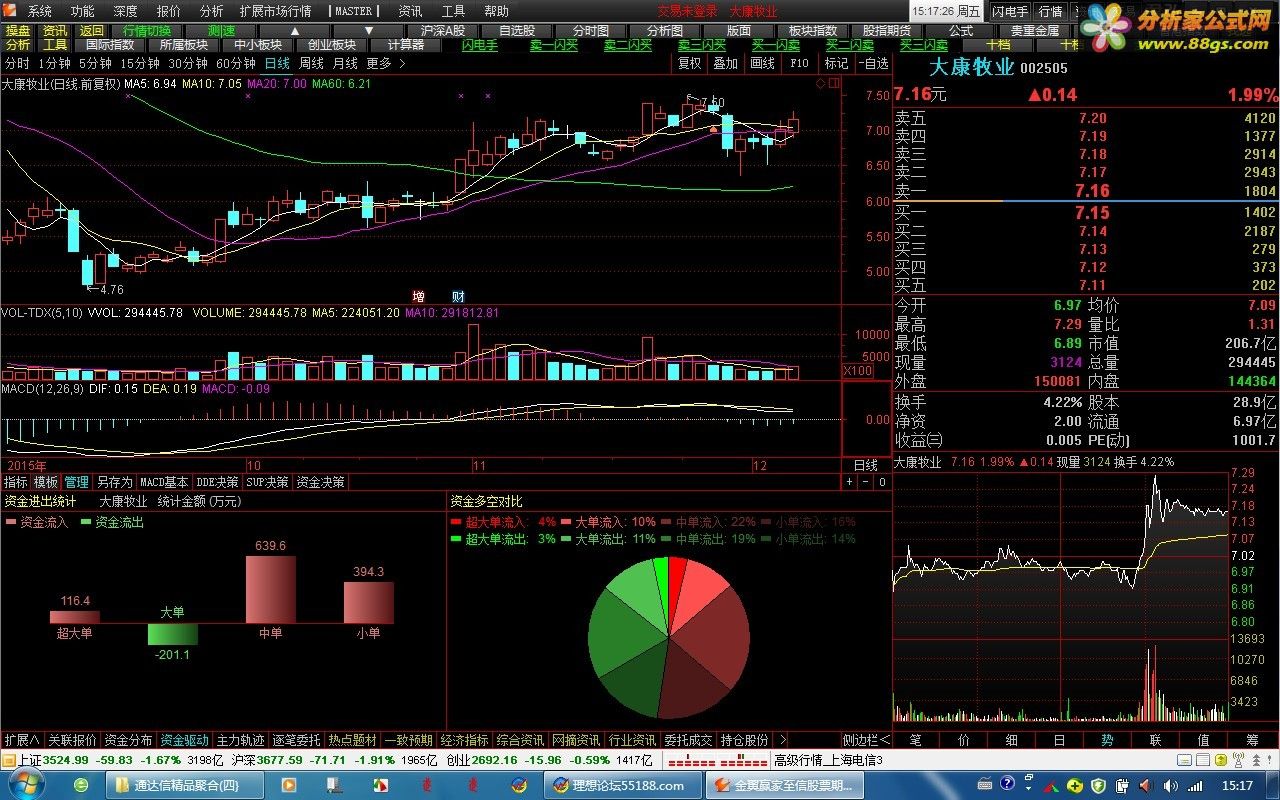Click the 超大单 bar in the fund flow chart
Image resolution: width=1280 pixels, height=800 pixels.
point(75,617)
